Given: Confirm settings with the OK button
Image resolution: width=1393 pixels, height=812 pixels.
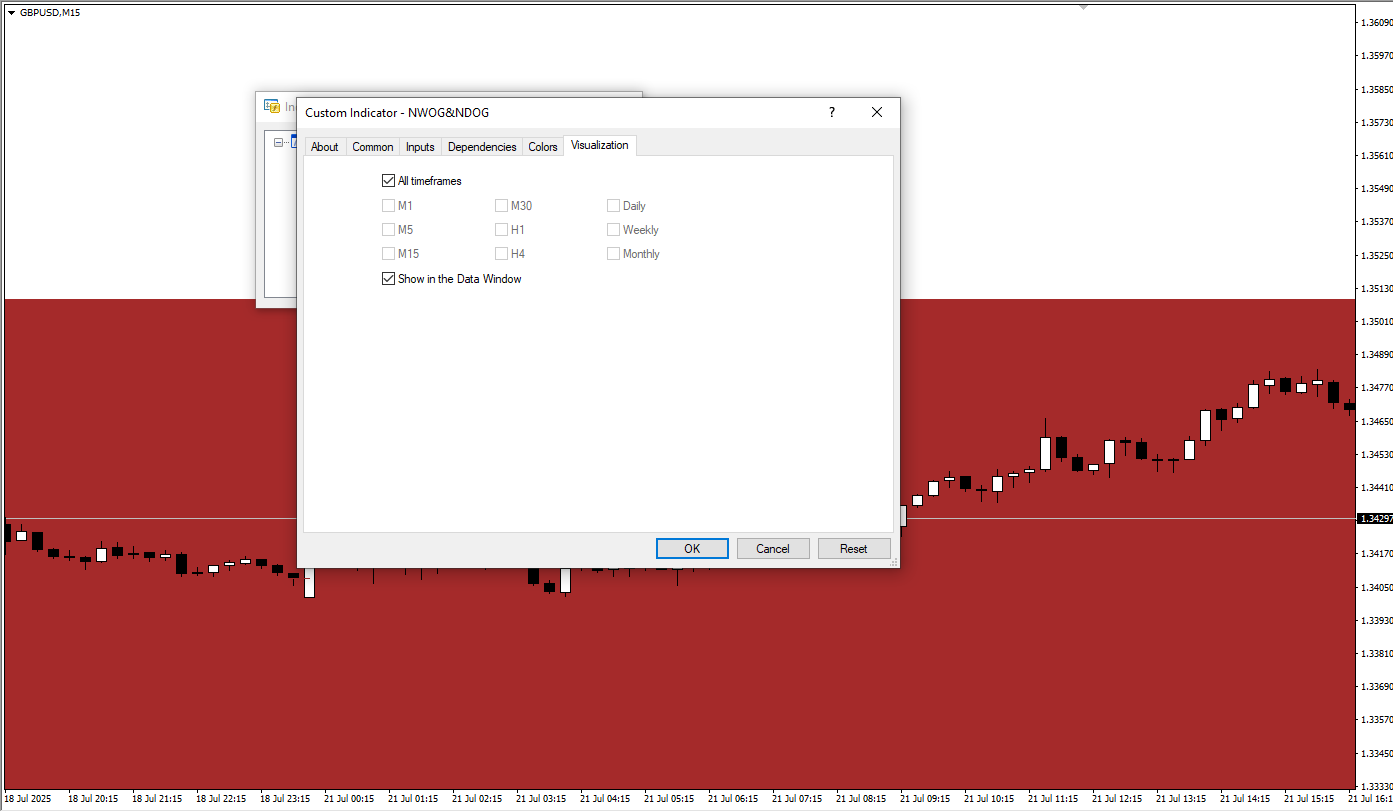Looking at the screenshot, I should point(692,548).
